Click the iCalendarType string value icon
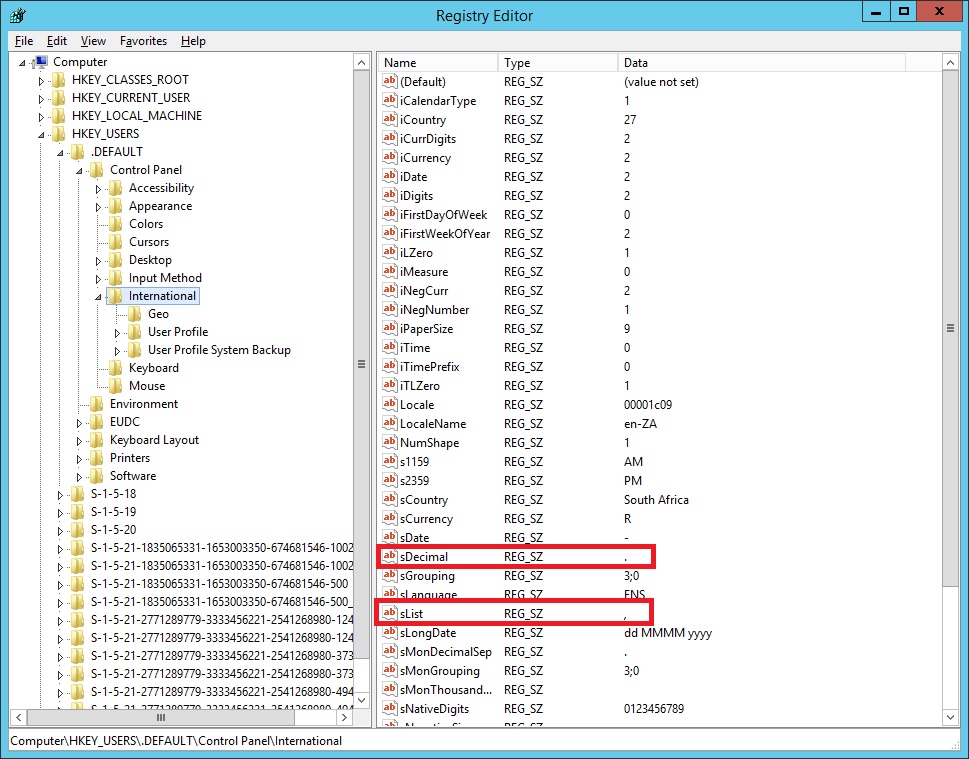The image size is (969, 759). tap(389, 100)
